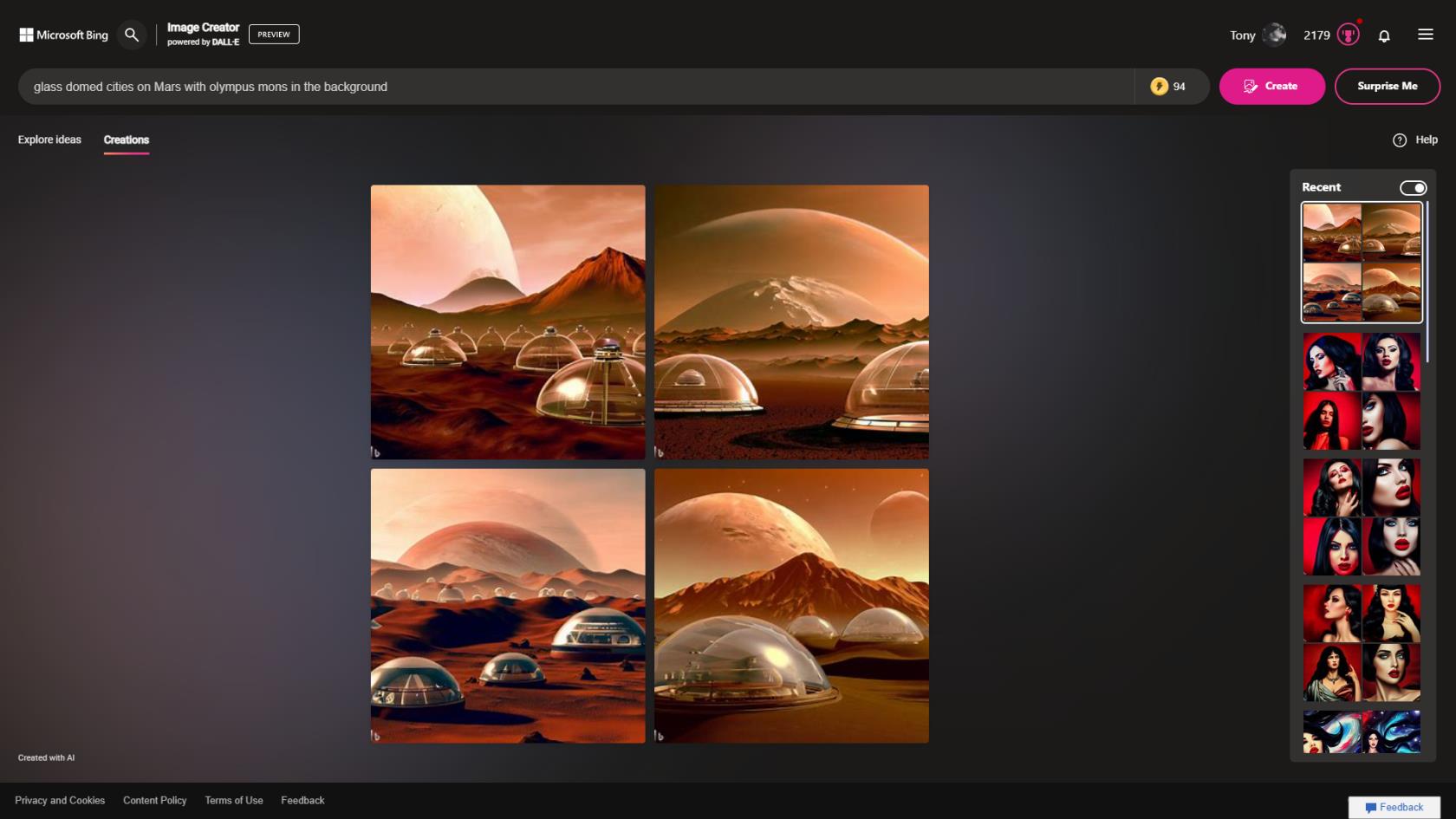Click the prompt text input field

(x=575, y=87)
